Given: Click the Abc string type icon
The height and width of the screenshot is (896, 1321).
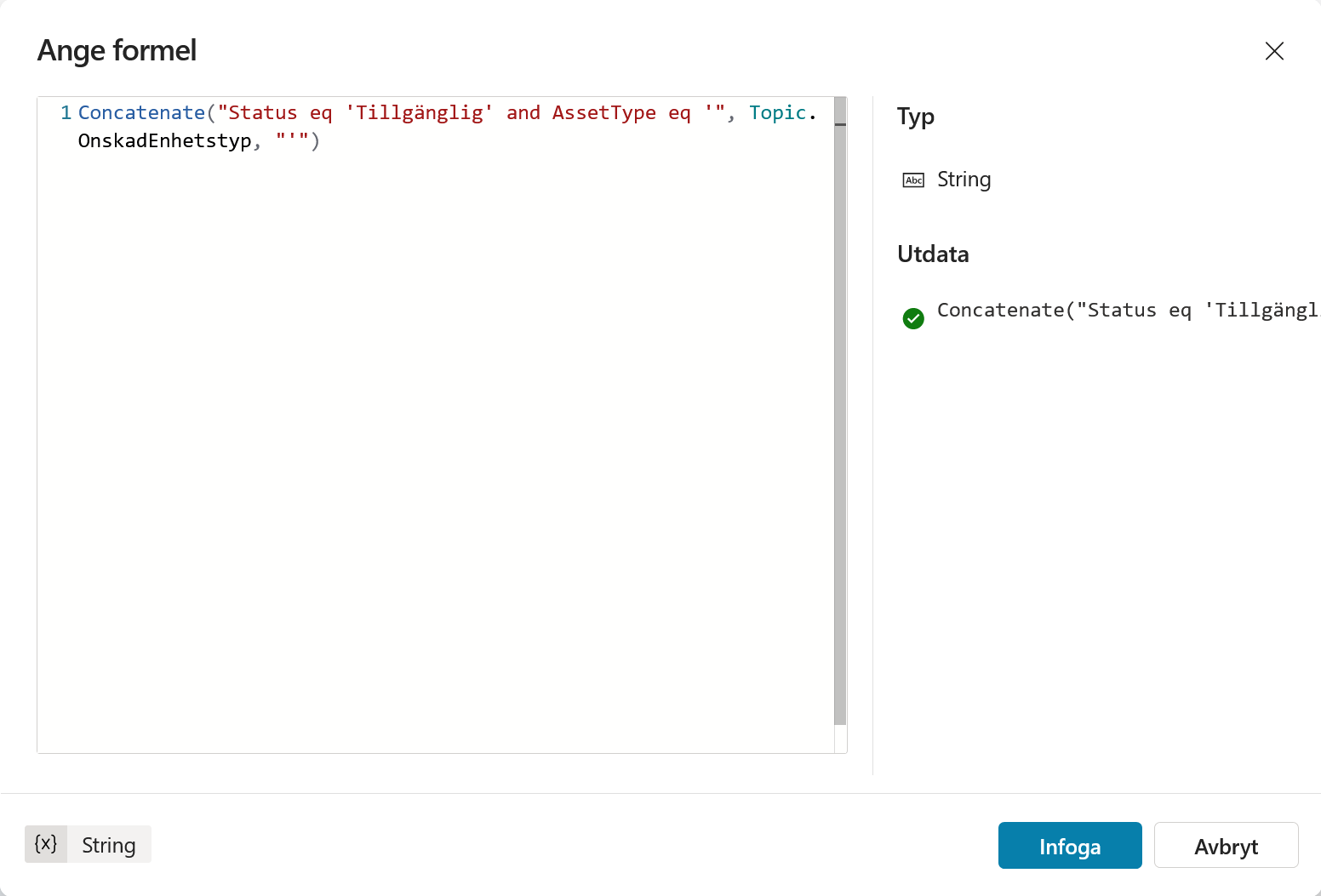Looking at the screenshot, I should point(913,180).
